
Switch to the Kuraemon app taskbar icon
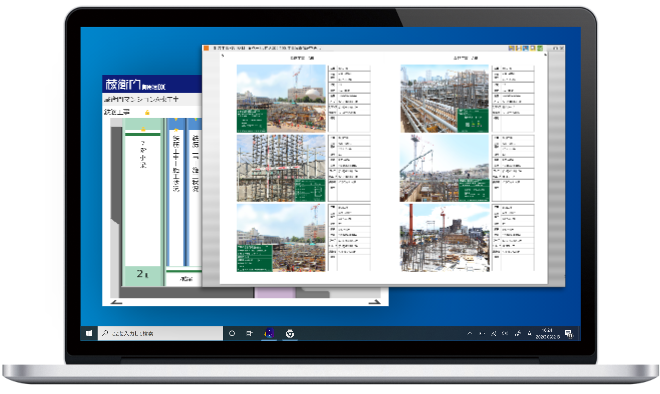[269, 333]
